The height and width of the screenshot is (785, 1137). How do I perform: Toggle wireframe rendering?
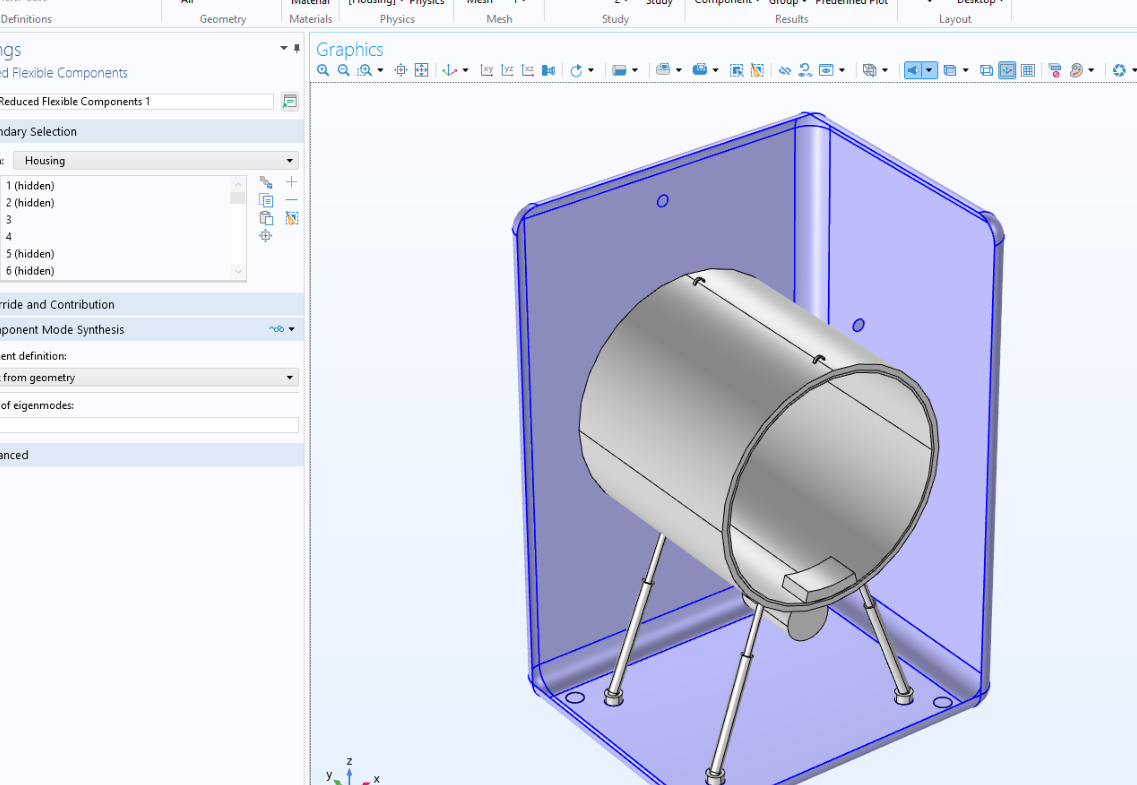click(986, 70)
